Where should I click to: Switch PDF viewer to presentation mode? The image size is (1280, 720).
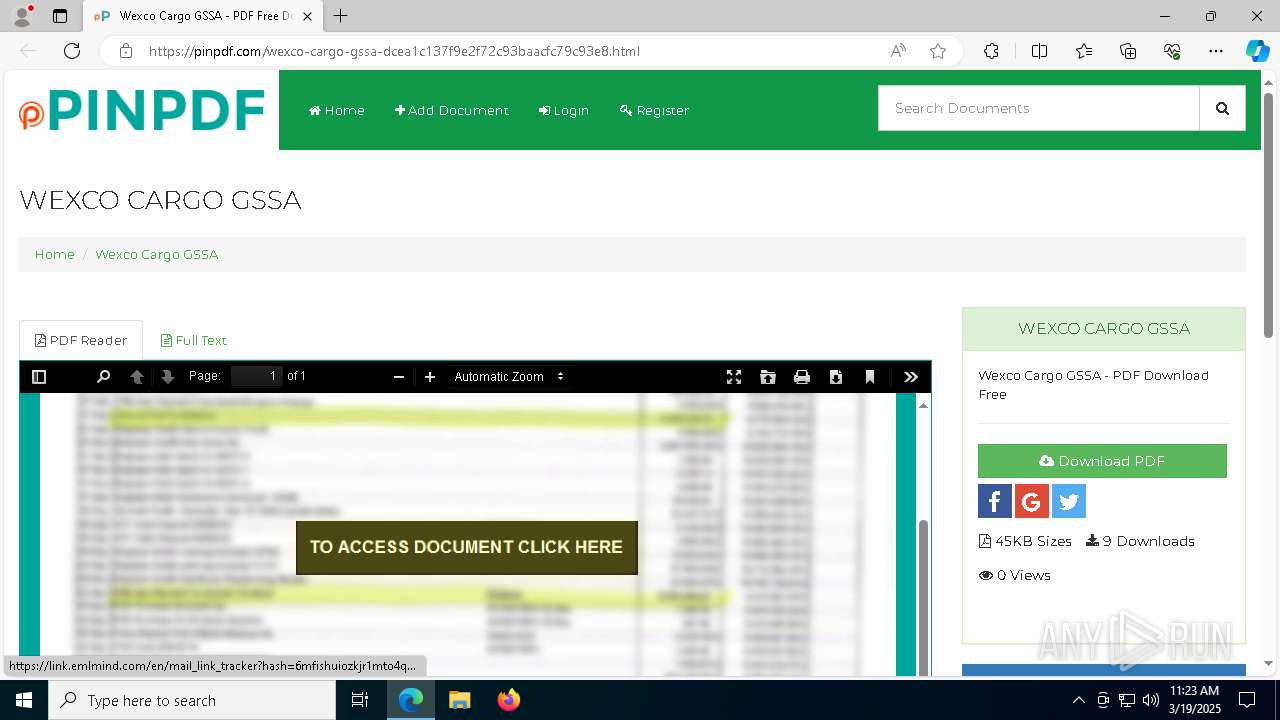coord(734,377)
